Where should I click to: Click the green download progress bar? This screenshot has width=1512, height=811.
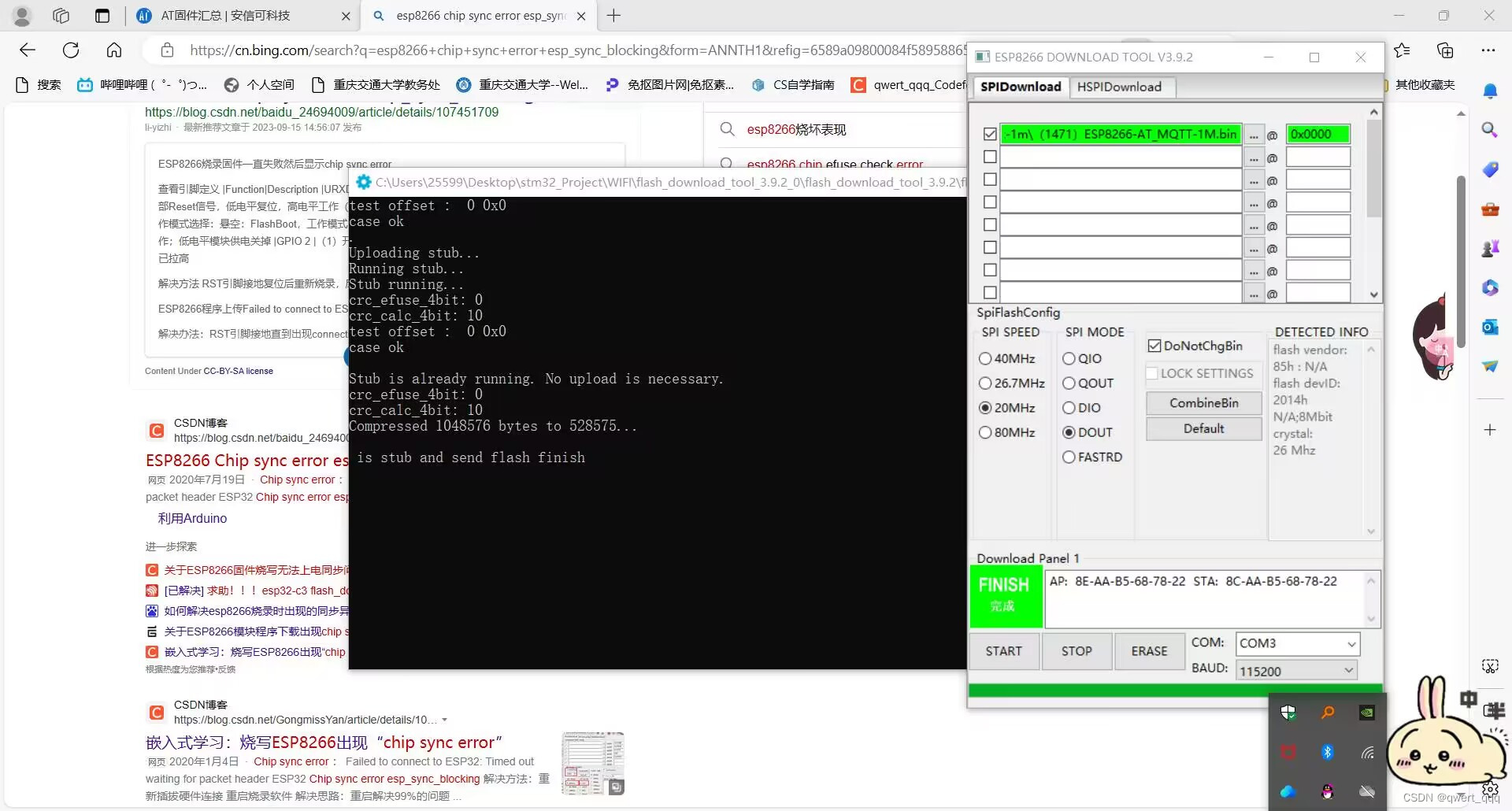(1175, 691)
